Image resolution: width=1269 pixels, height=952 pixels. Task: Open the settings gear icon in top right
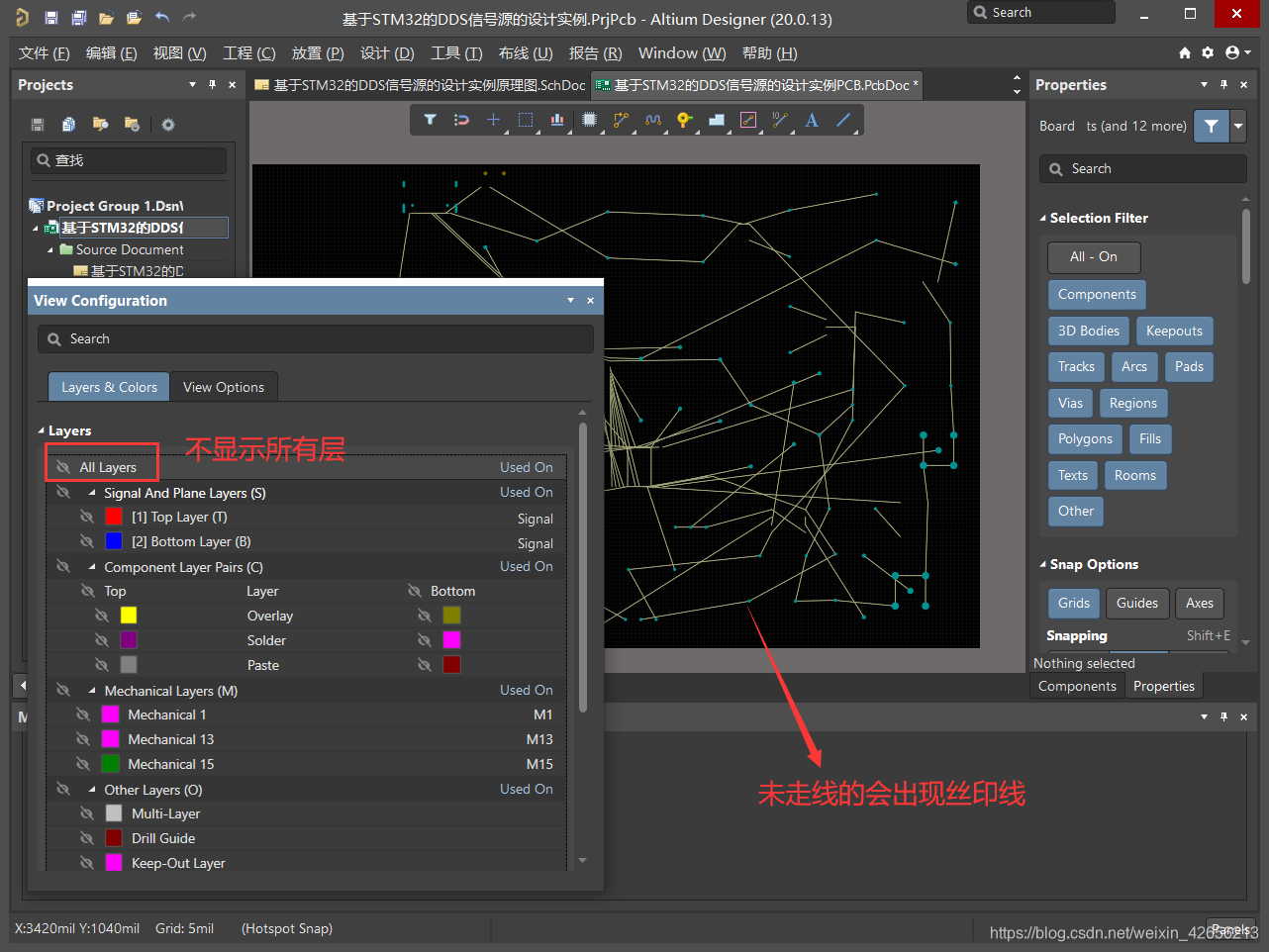tap(1208, 52)
